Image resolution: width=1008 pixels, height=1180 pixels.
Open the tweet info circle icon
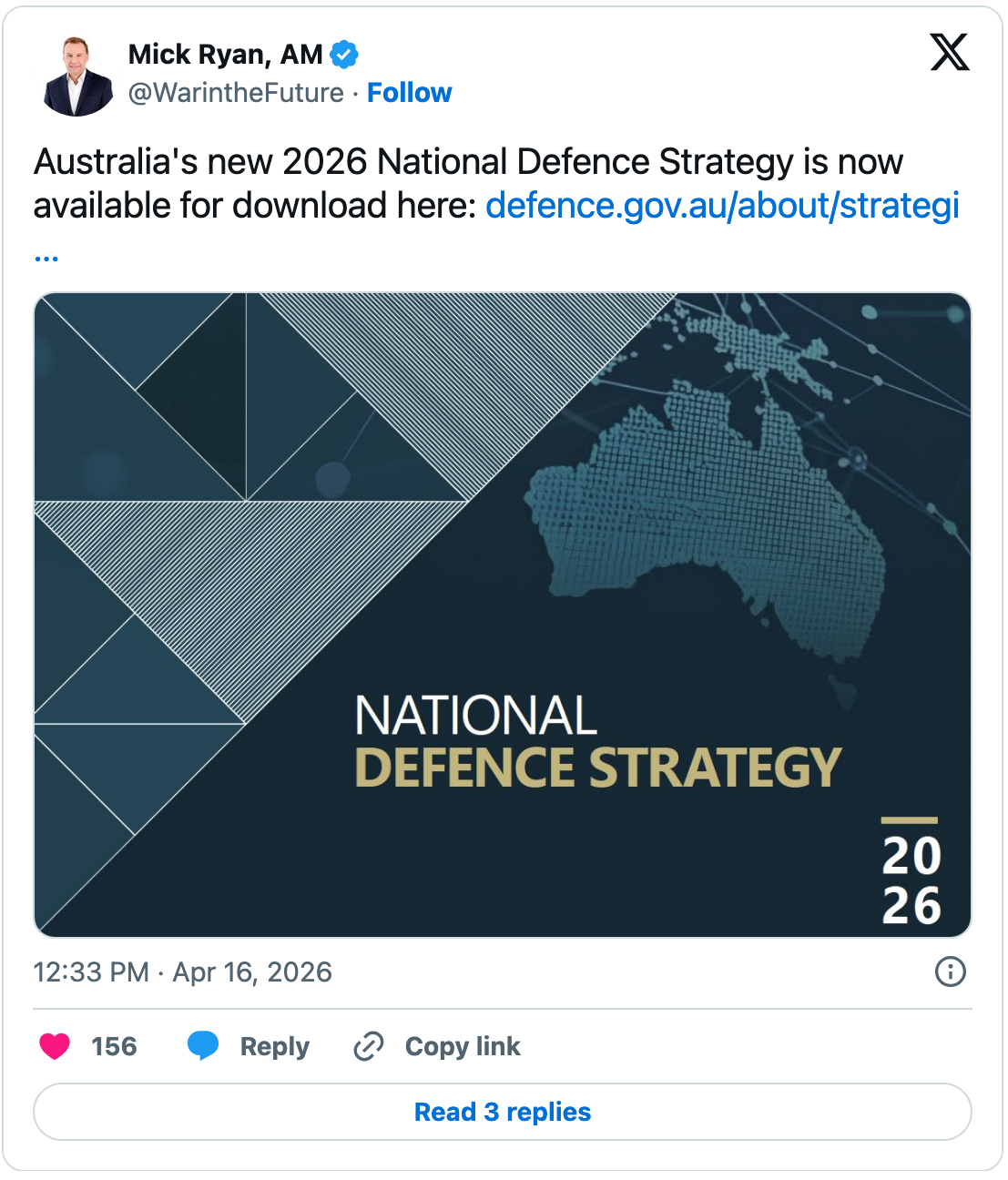tap(950, 971)
